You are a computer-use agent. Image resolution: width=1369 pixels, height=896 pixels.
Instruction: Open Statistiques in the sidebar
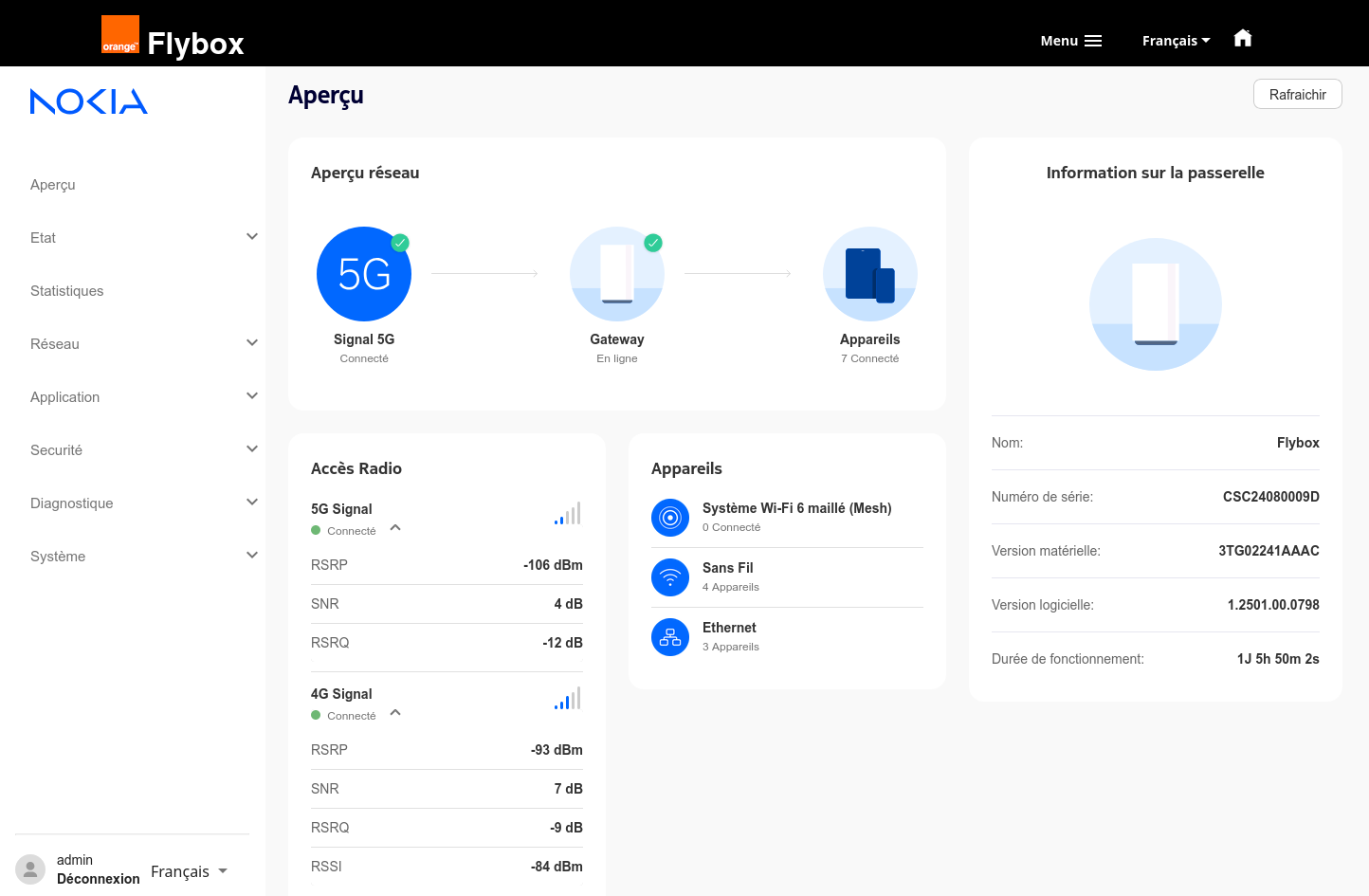[x=67, y=291]
